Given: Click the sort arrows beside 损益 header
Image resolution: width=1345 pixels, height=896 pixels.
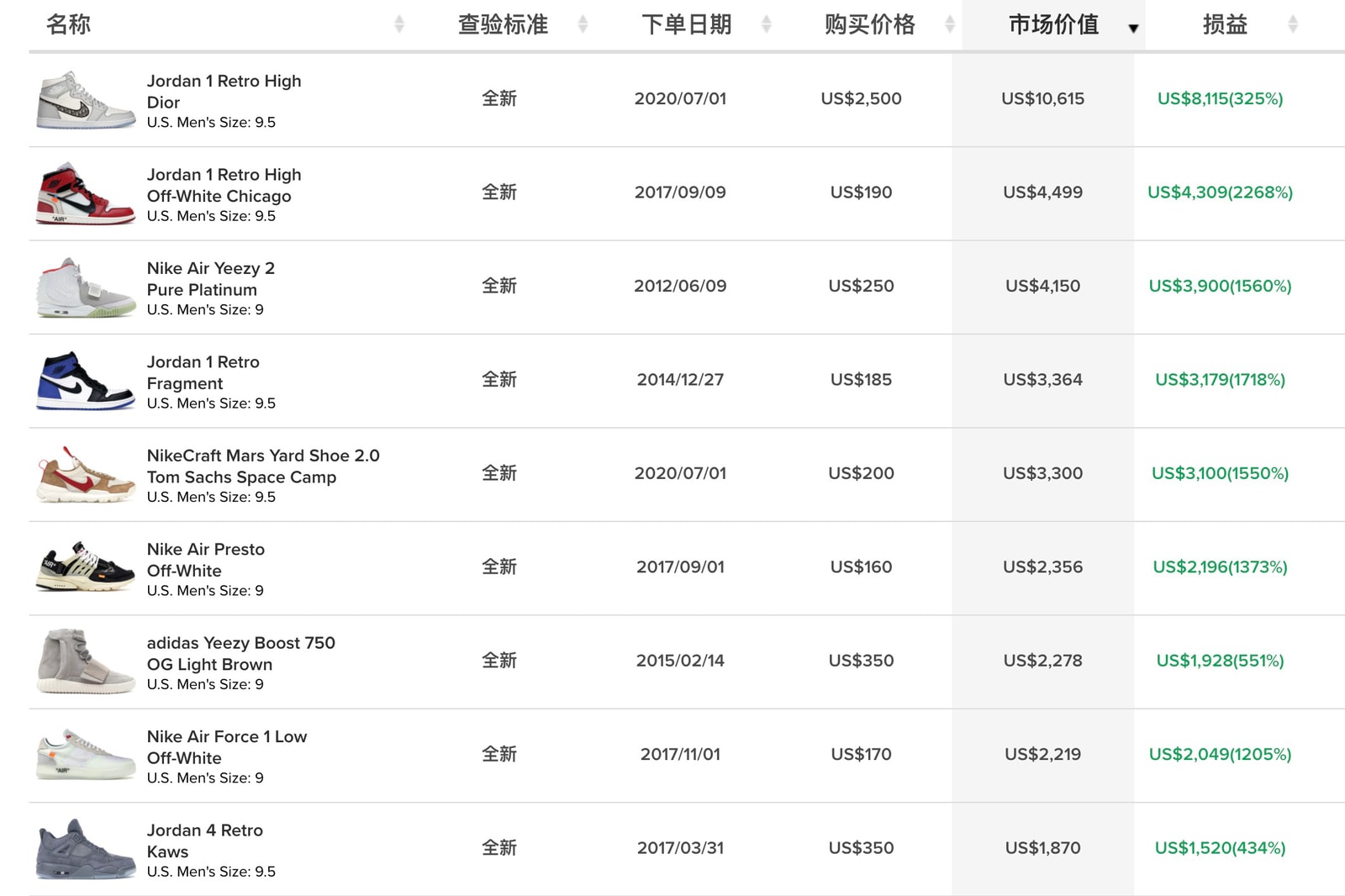Looking at the screenshot, I should (1292, 24).
